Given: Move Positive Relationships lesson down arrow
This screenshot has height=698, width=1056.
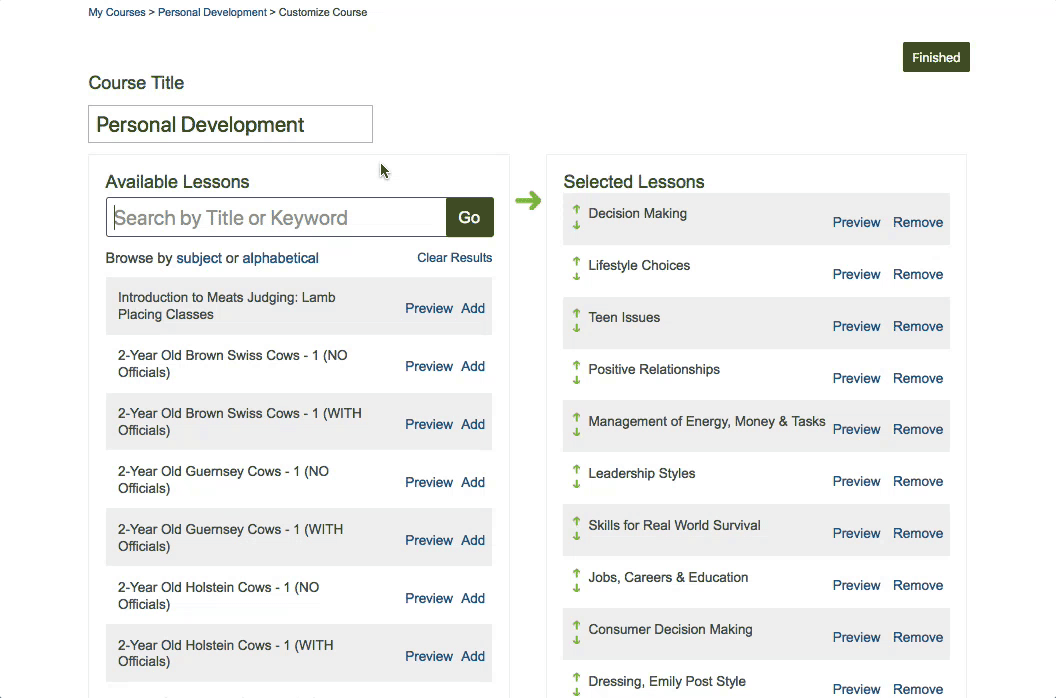Looking at the screenshot, I should [x=576, y=381].
